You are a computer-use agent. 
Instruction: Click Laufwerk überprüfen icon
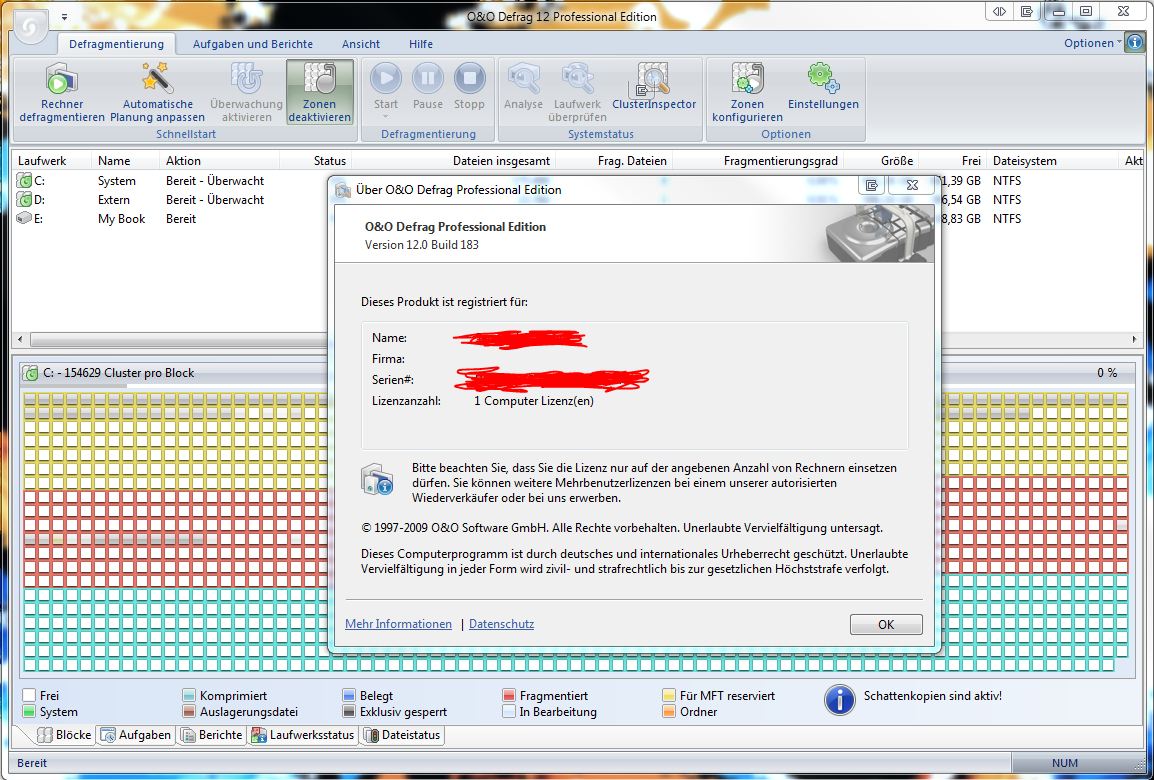coord(577,79)
